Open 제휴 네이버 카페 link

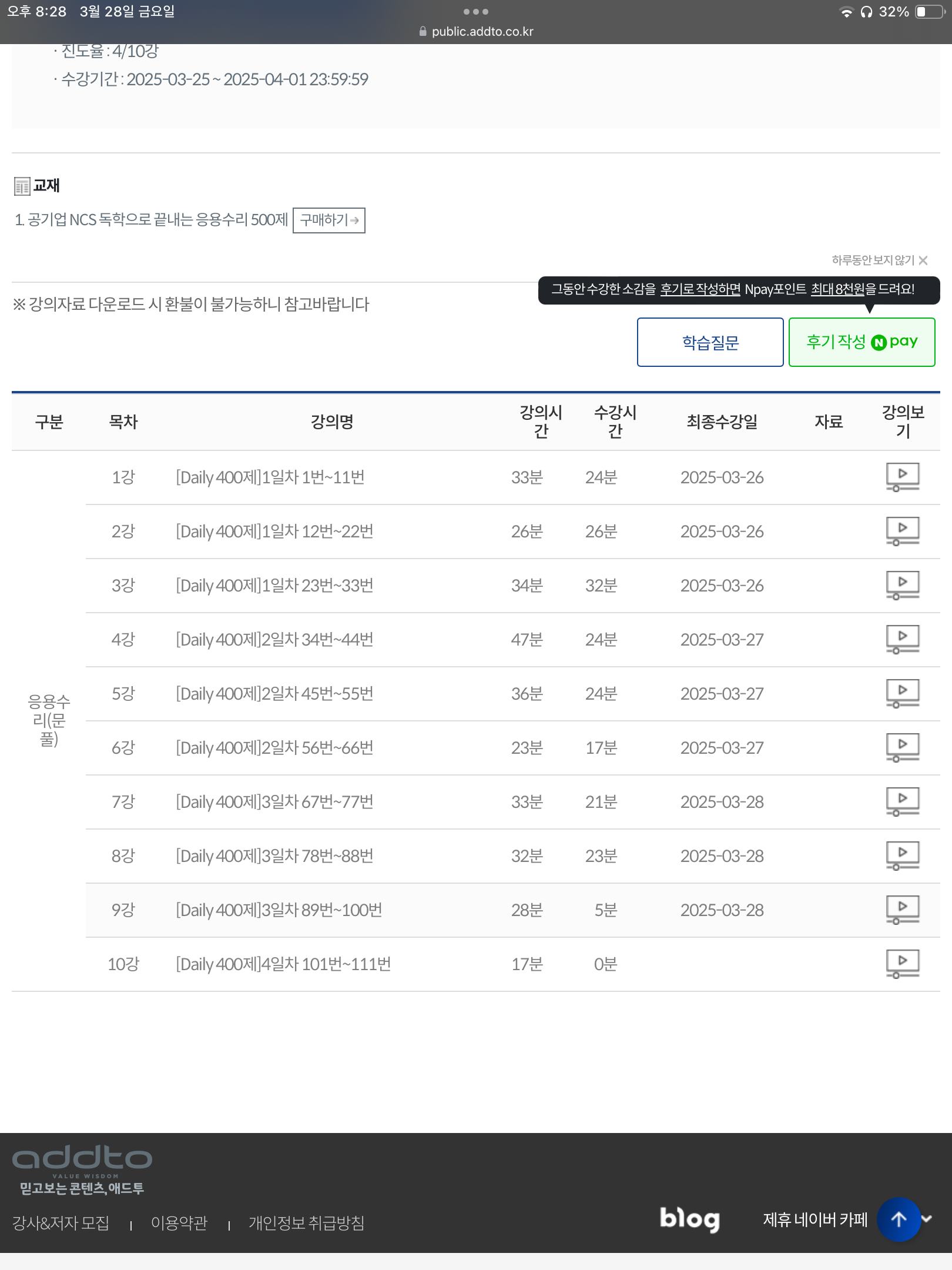pos(814,1220)
